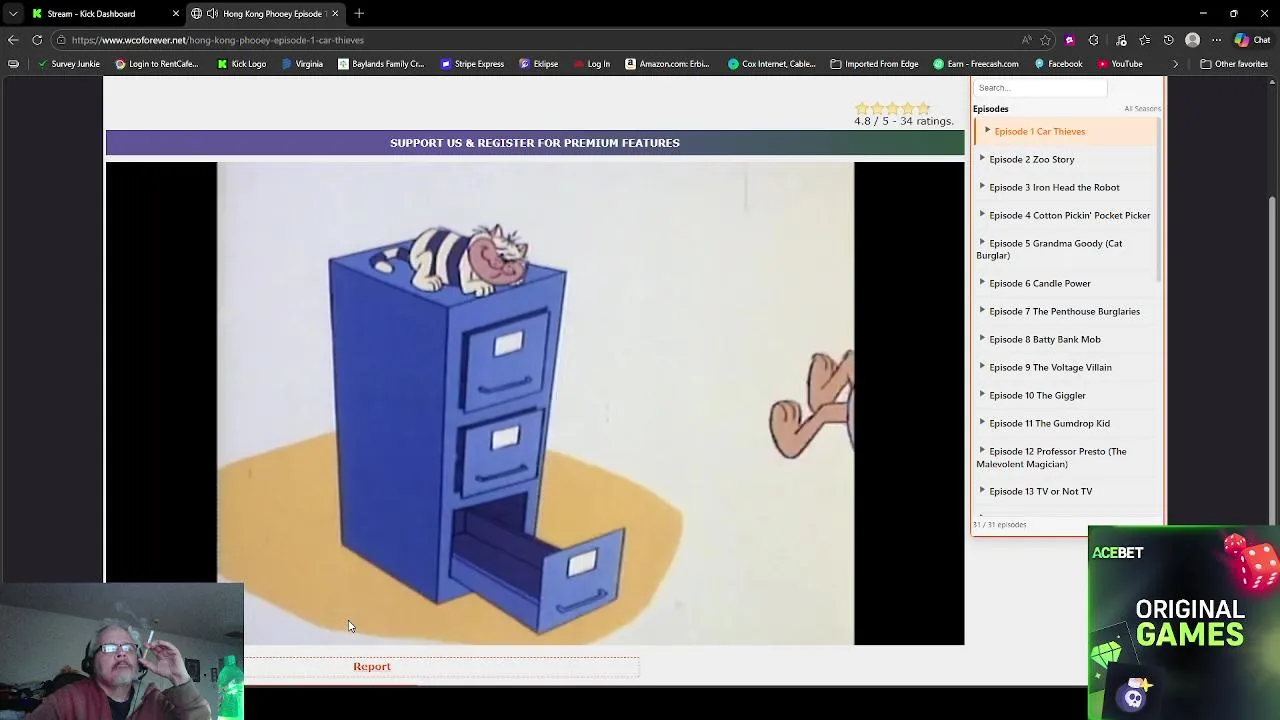
Task: Open the Baylands Family Cr... bookmark
Action: (x=381, y=64)
